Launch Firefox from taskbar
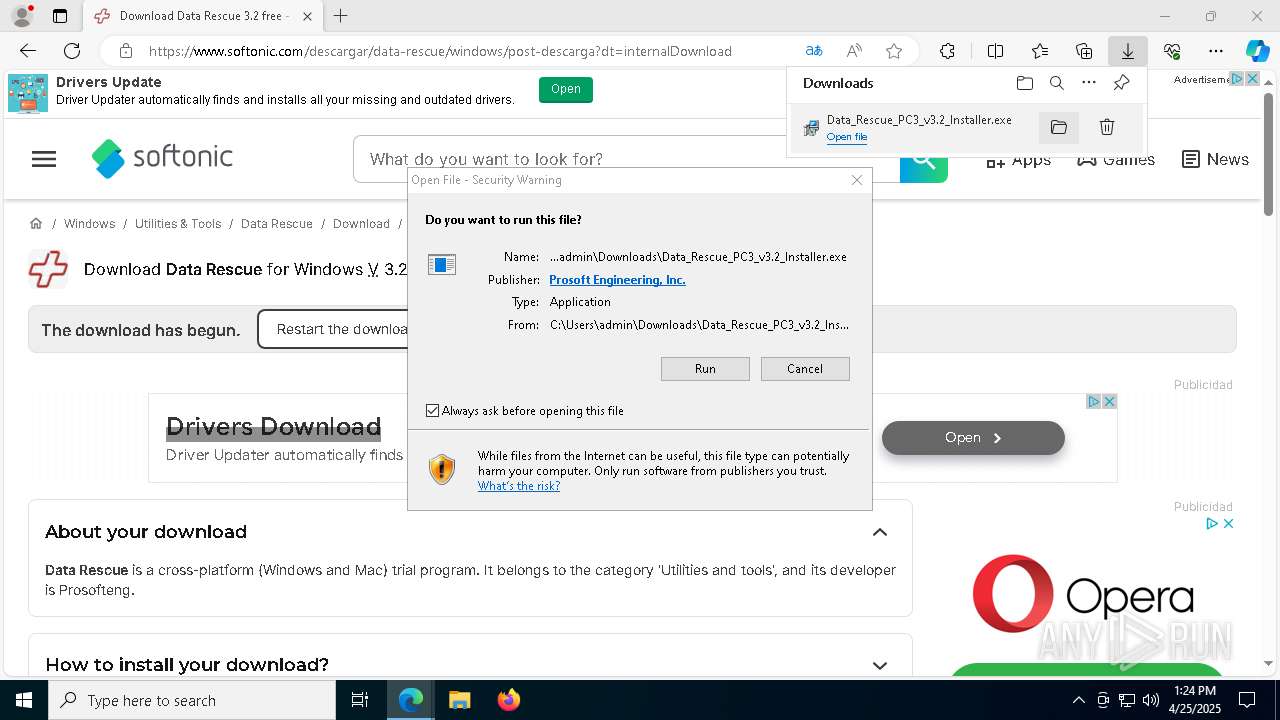The image size is (1280, 720). pos(509,700)
